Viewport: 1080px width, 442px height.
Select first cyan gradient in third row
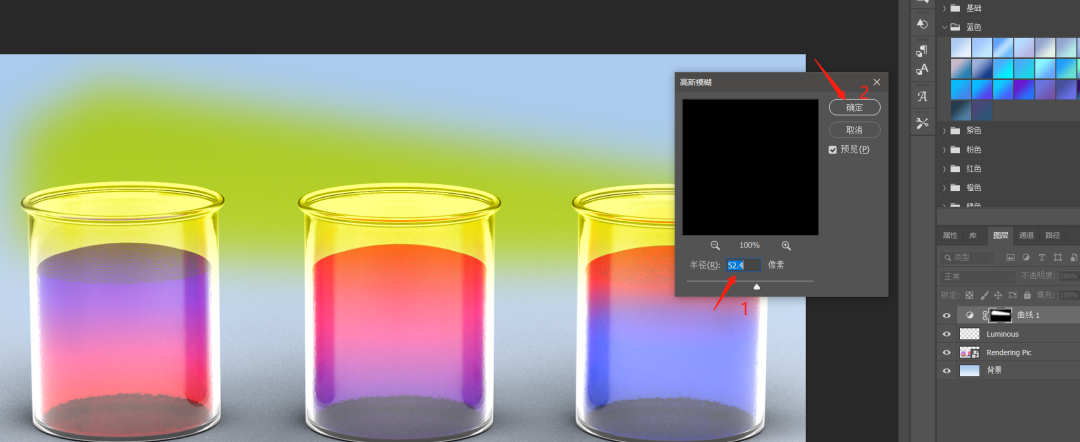(x=961, y=90)
